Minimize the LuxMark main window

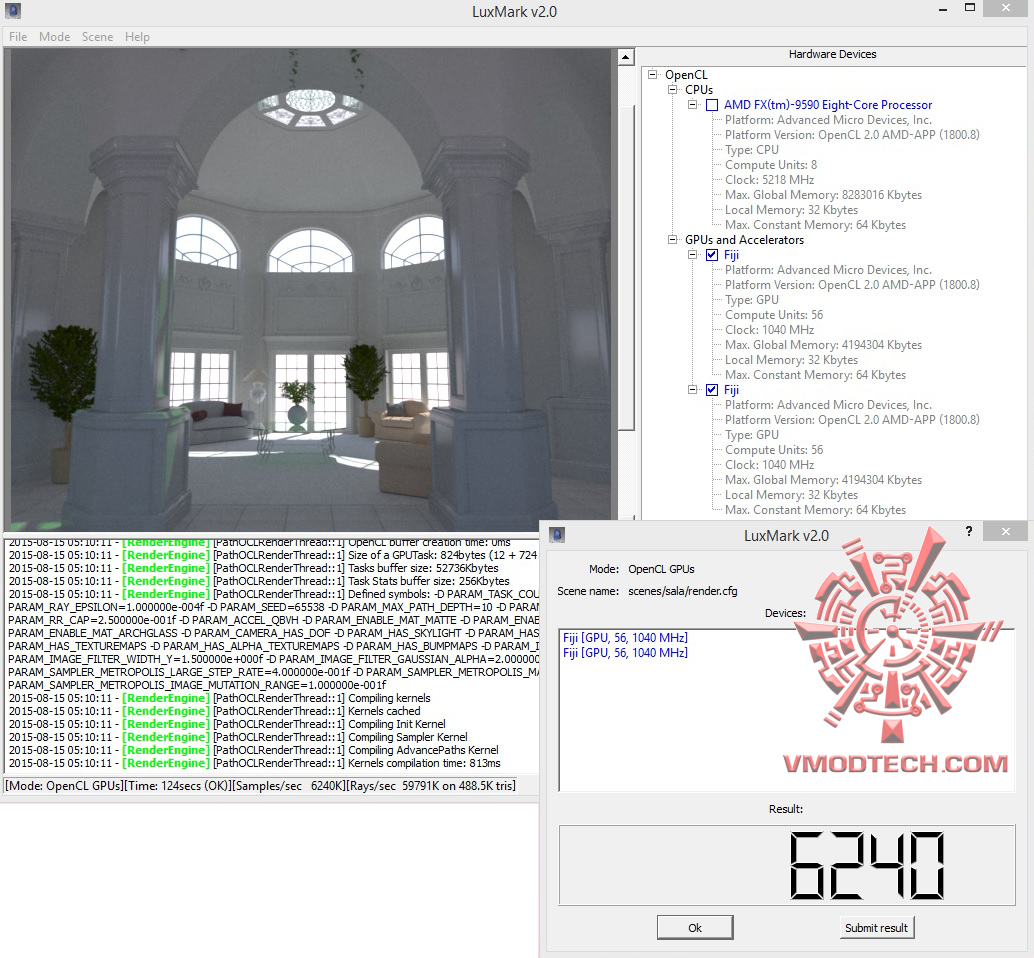click(943, 9)
